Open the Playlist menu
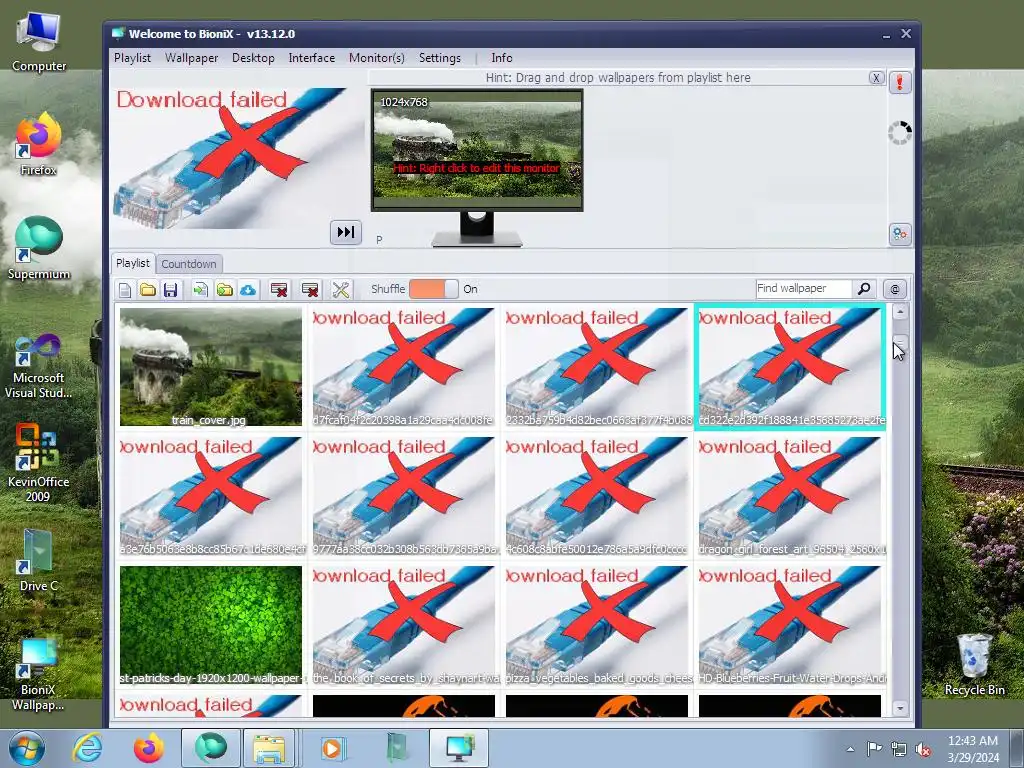This screenshot has width=1024, height=768. coord(133,58)
